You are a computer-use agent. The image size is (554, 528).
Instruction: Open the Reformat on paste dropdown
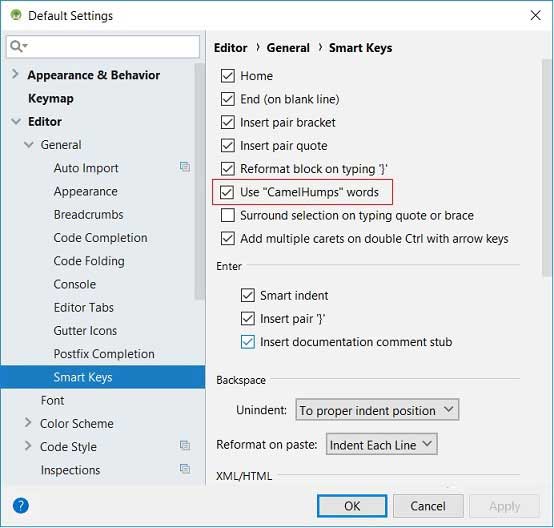(x=381, y=444)
